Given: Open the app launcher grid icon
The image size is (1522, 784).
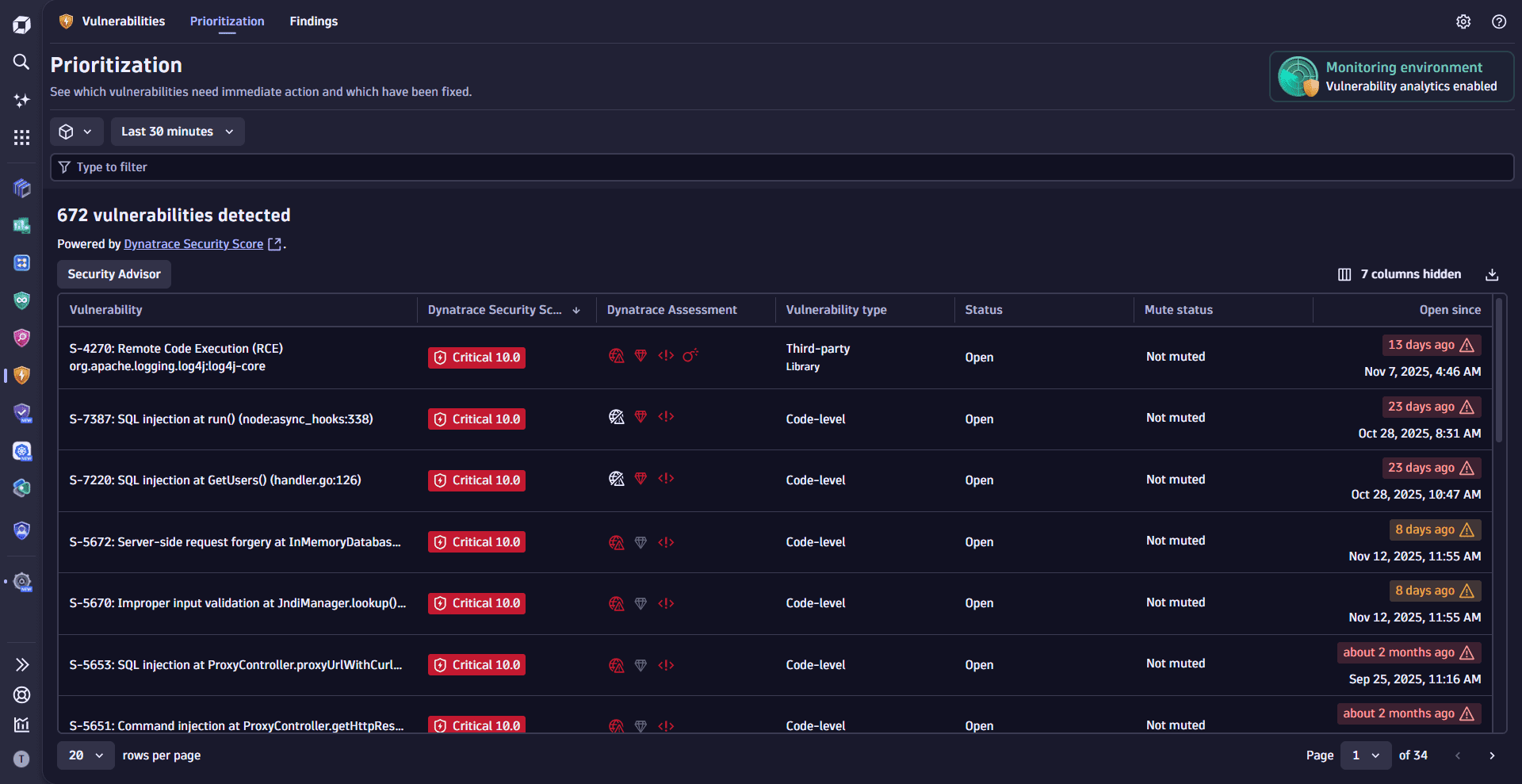Looking at the screenshot, I should pyautogui.click(x=21, y=137).
